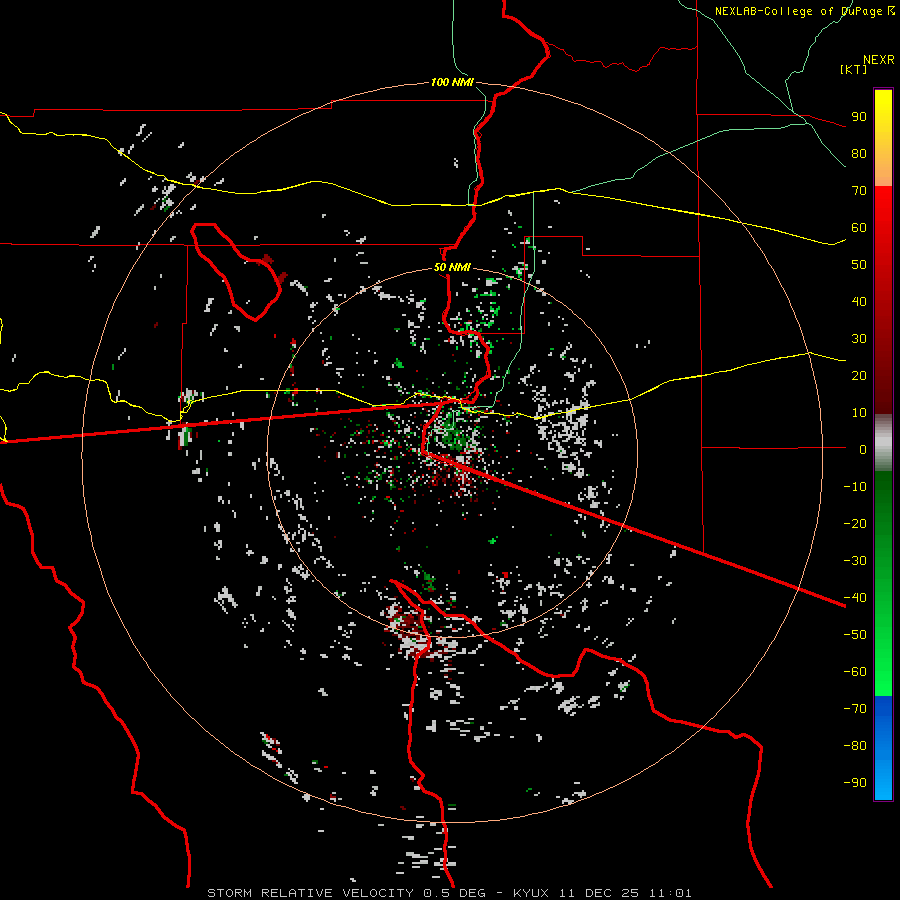900x900 pixels.
Task: Click the -70 value on velocity scale
Action: pyautogui.click(x=855, y=708)
